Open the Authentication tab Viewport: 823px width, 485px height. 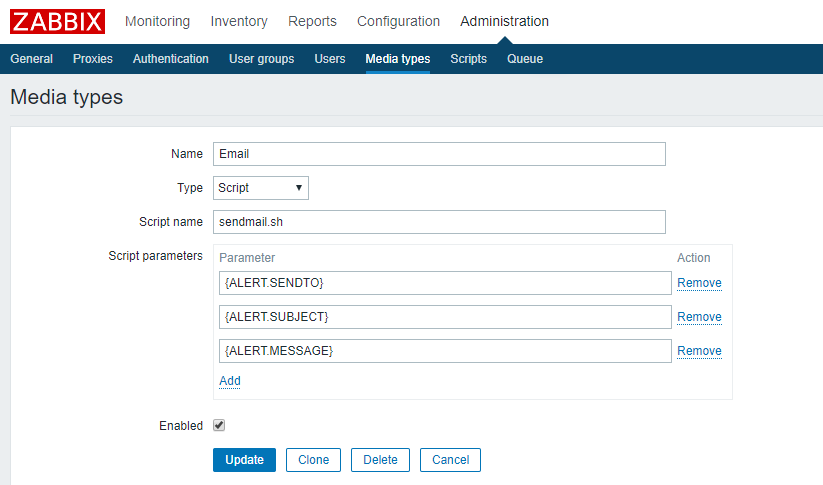pyautogui.click(x=171, y=59)
